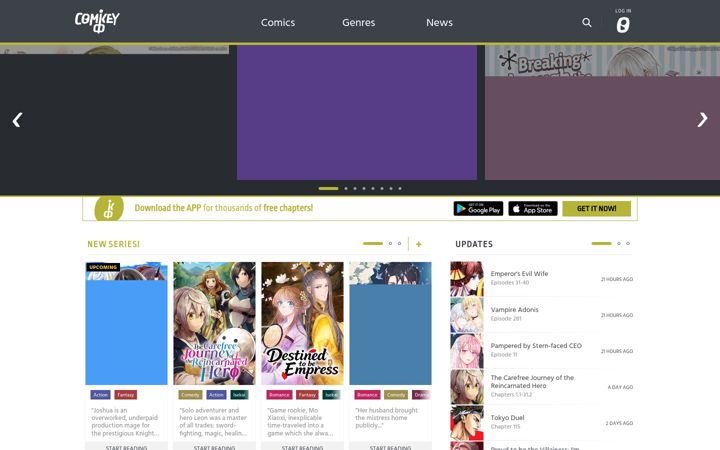
Task: Click START READING under Reincarnated Hero card
Action: pos(214,447)
